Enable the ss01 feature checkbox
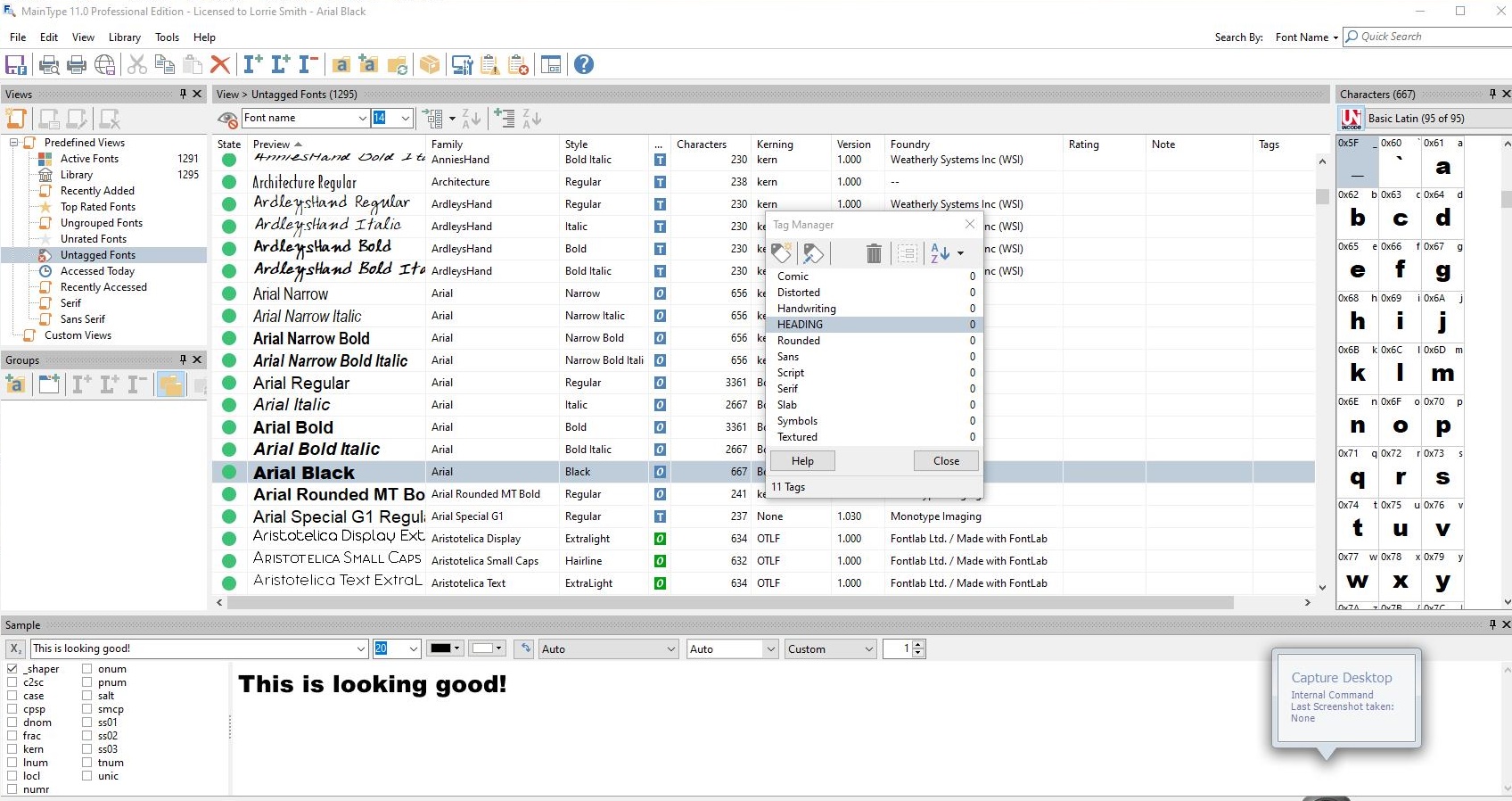This screenshot has width=1512, height=801. click(x=87, y=723)
